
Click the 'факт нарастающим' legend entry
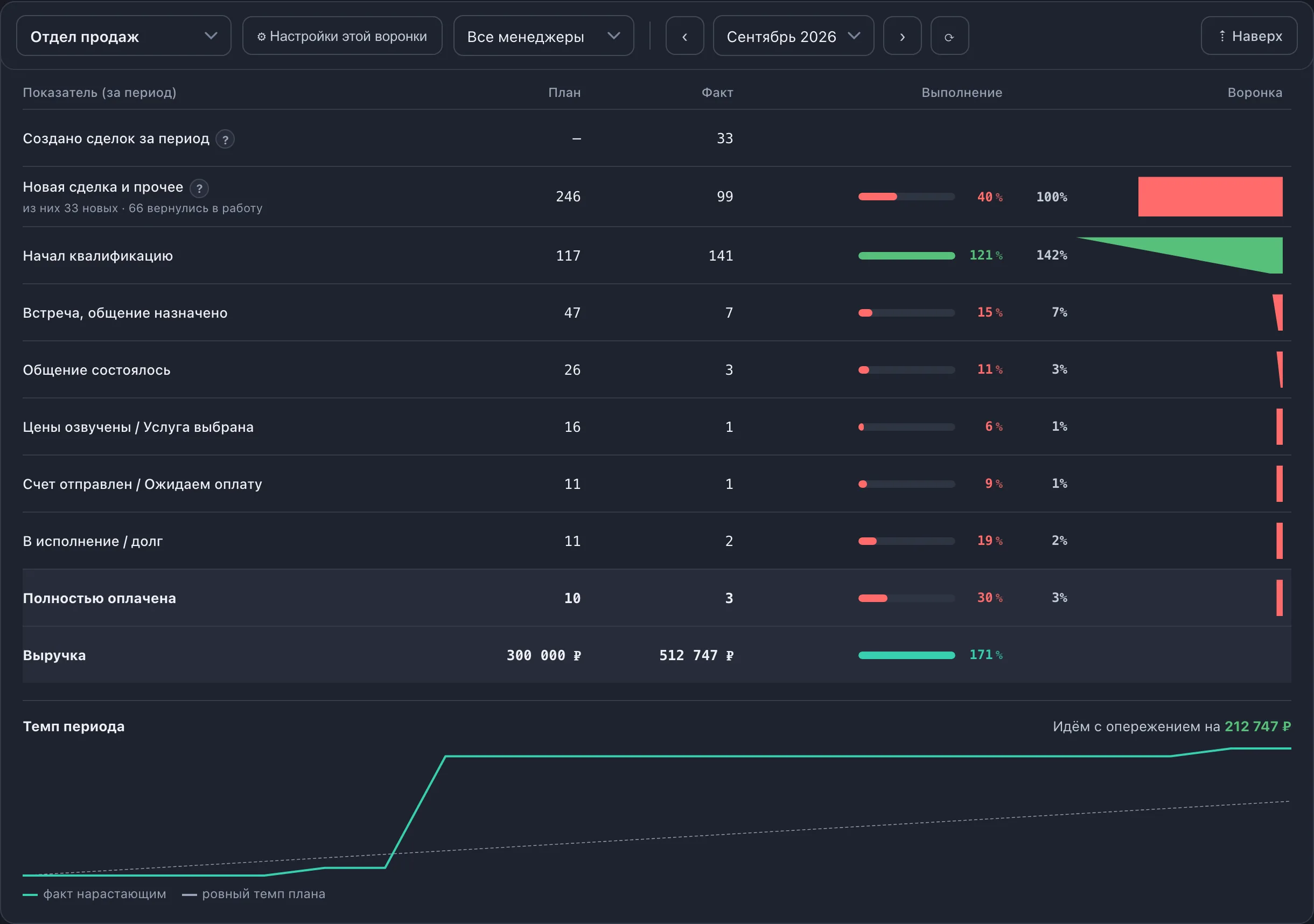[94, 894]
